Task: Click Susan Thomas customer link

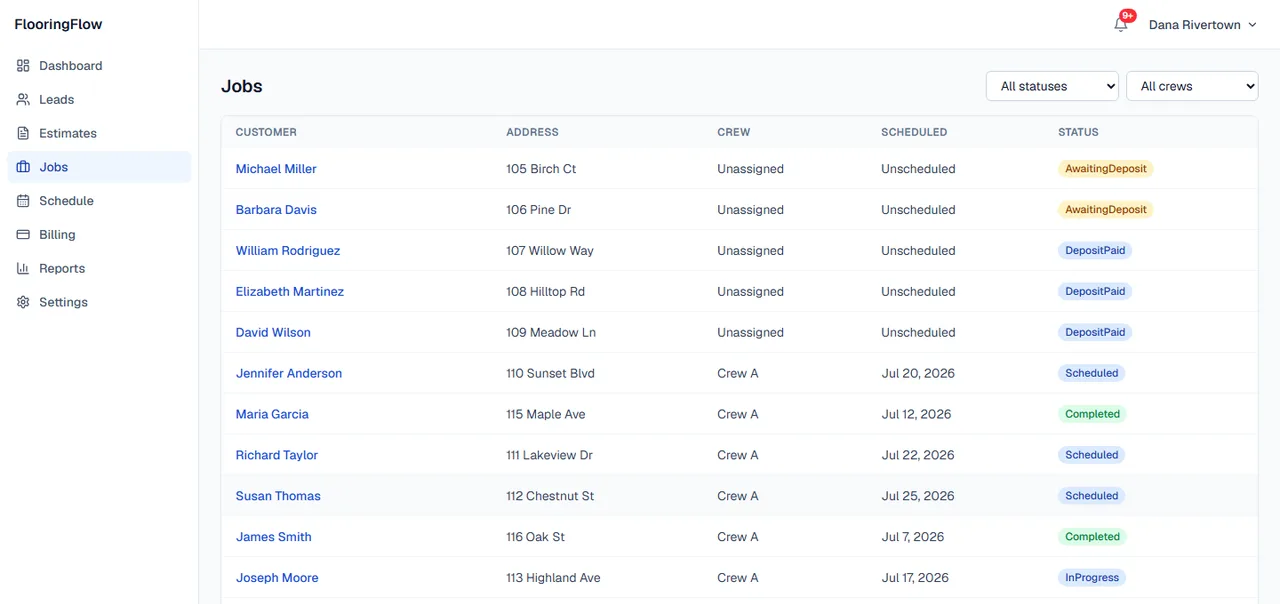Action: tap(278, 496)
